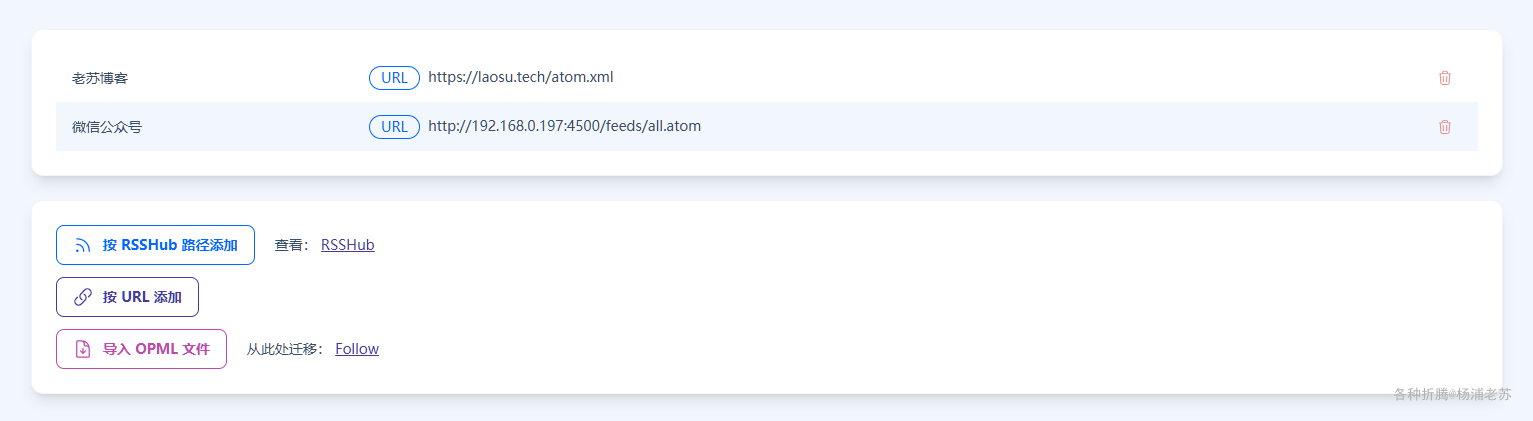Viewport: 1533px width, 421px height.
Task: Delete the 老苏博客 feed with trash icon
Action: (x=1444, y=78)
